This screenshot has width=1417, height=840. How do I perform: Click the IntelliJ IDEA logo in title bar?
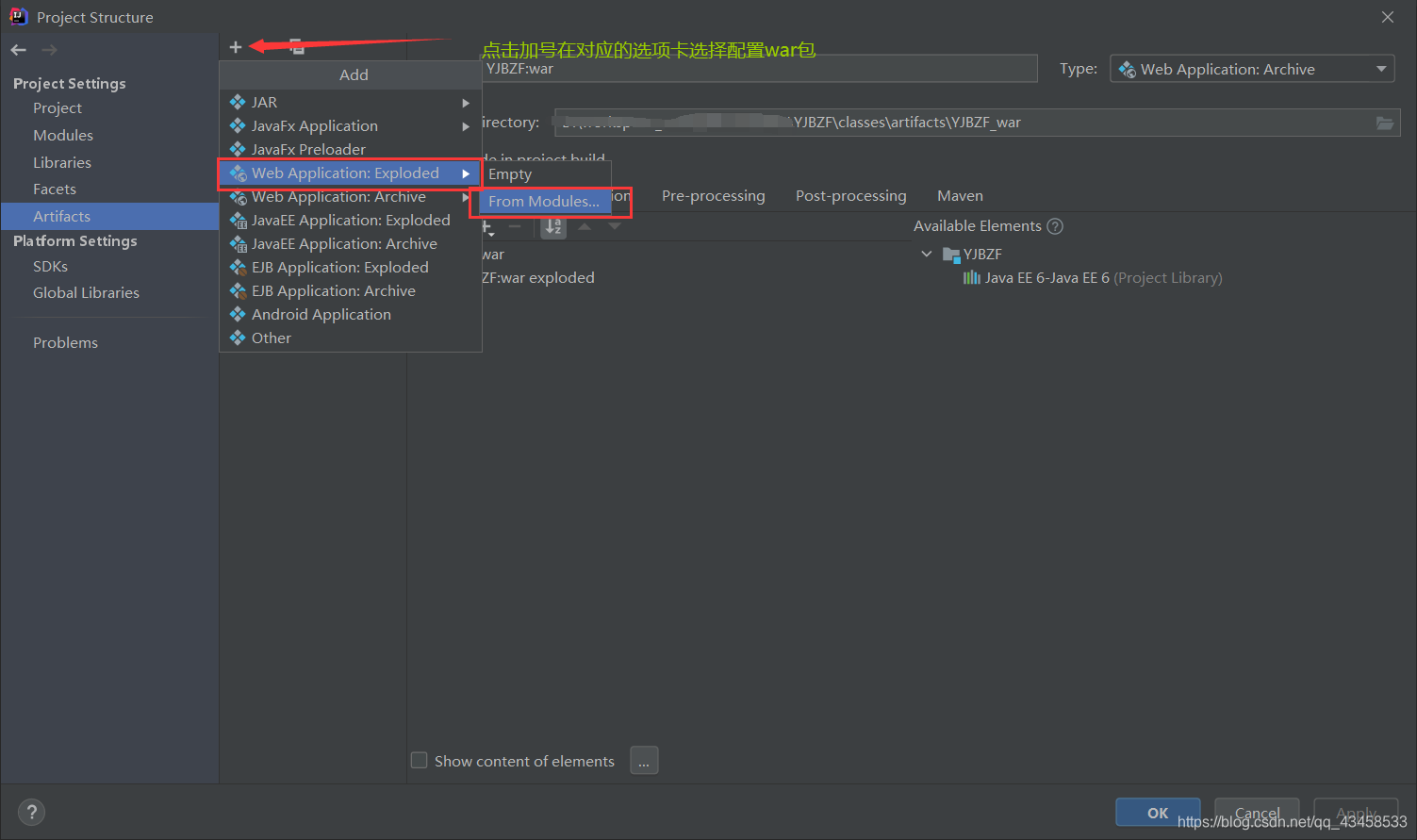click(x=18, y=16)
